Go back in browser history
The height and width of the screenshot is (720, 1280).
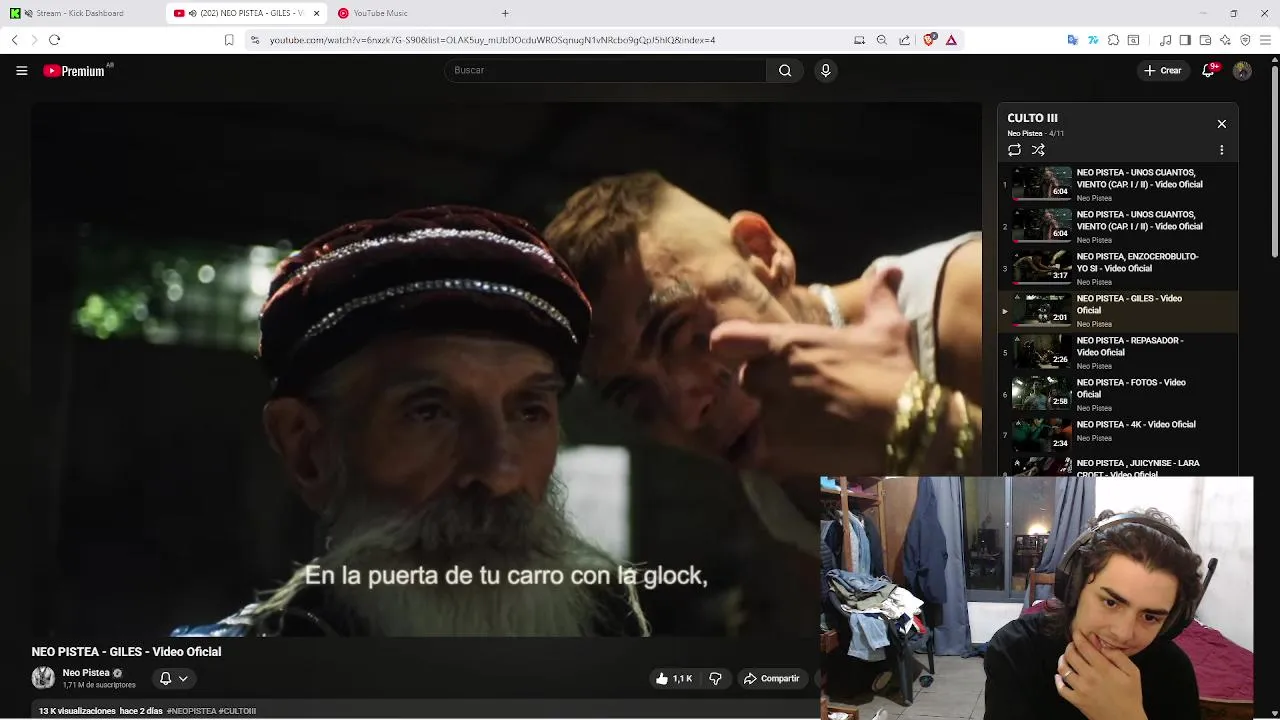[14, 40]
